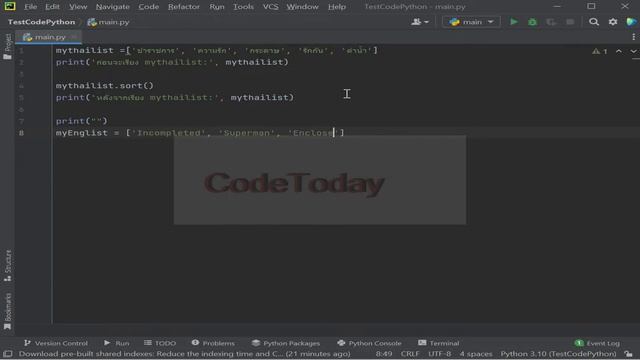This screenshot has width=640, height=360.
Task: Open the Python Packages tool window
Action: 286,343
